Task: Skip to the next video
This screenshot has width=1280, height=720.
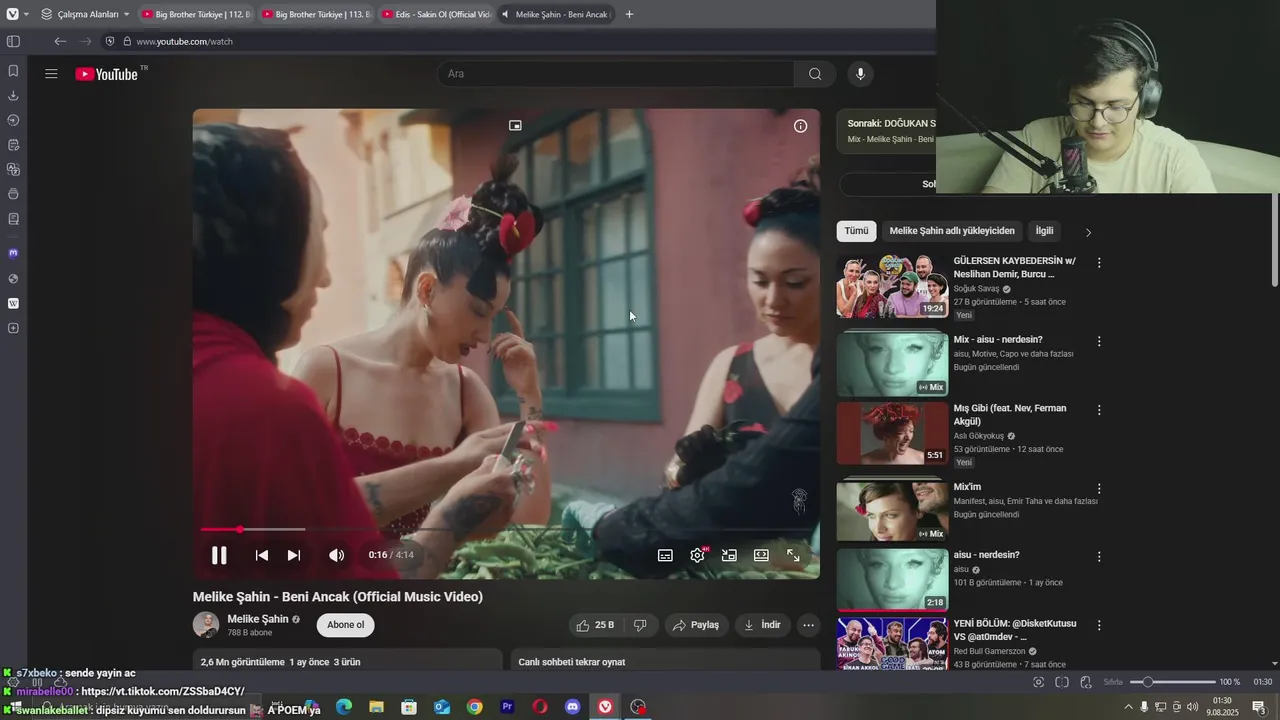Action: click(294, 555)
